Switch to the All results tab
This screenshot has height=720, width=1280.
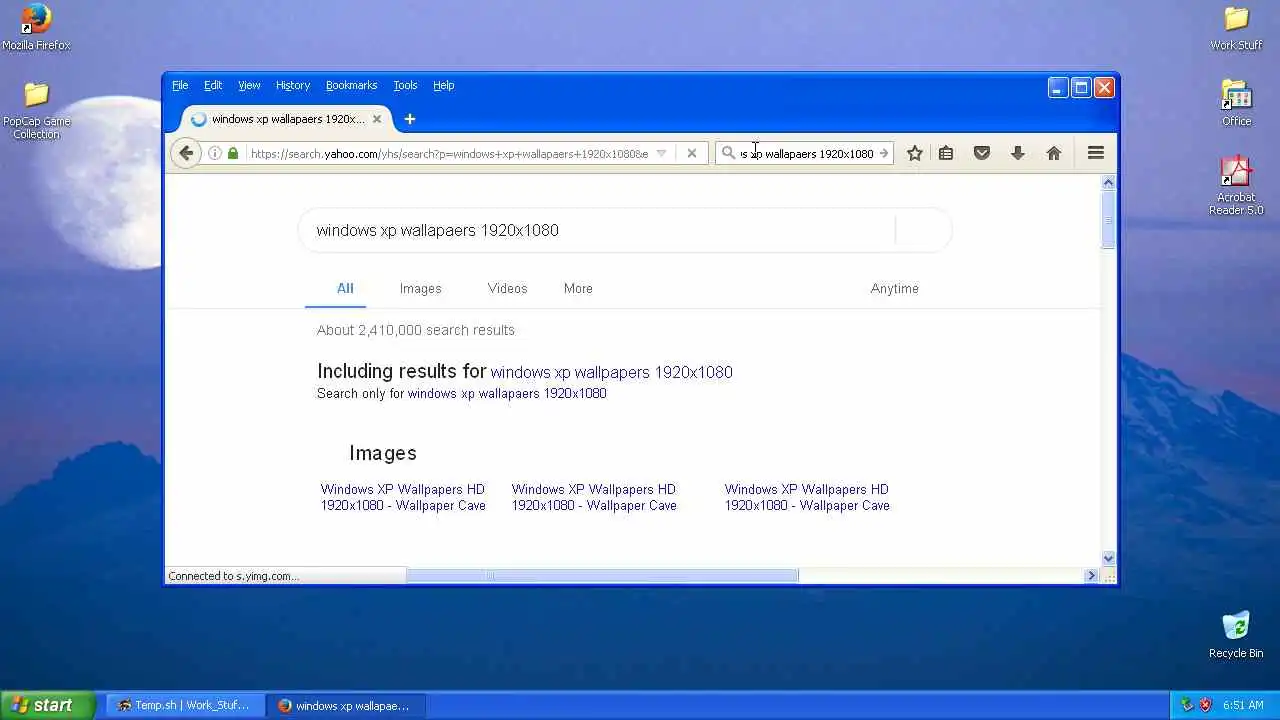[x=345, y=288]
